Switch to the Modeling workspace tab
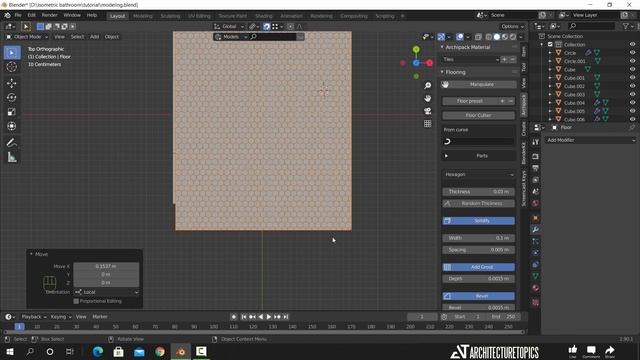This screenshot has width=640, height=360. tap(142, 16)
